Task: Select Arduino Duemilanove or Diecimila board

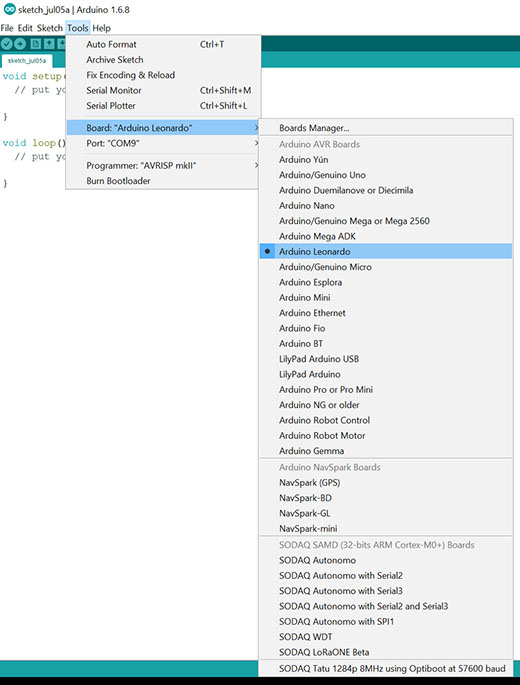Action: [386, 190]
